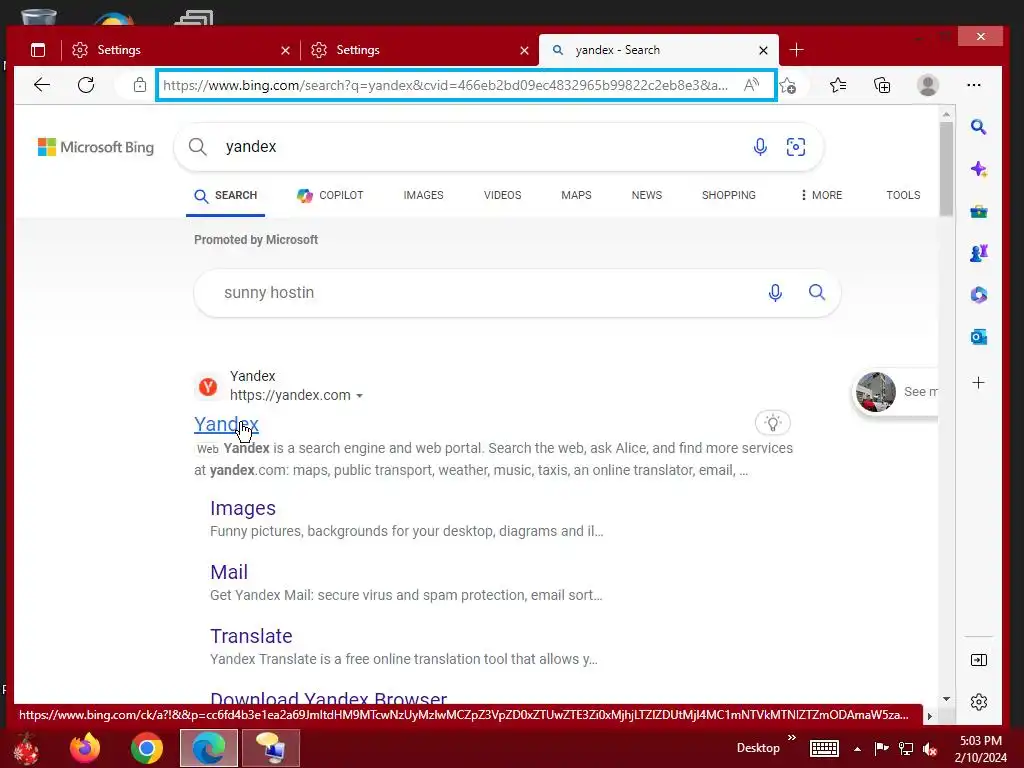Image resolution: width=1024 pixels, height=768 pixels.
Task: Launch Google Chrome from the taskbar
Action: (x=146, y=748)
